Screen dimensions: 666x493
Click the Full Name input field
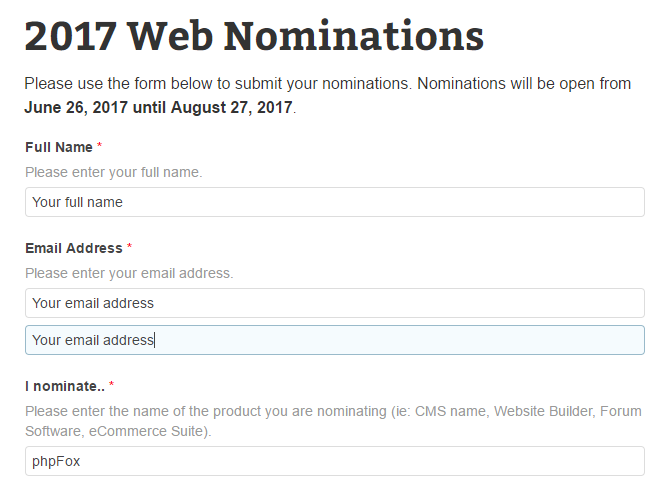[x=334, y=202]
